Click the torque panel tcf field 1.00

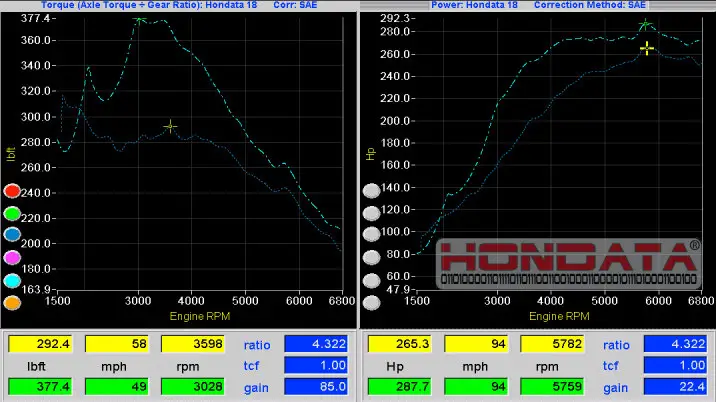click(x=316, y=365)
